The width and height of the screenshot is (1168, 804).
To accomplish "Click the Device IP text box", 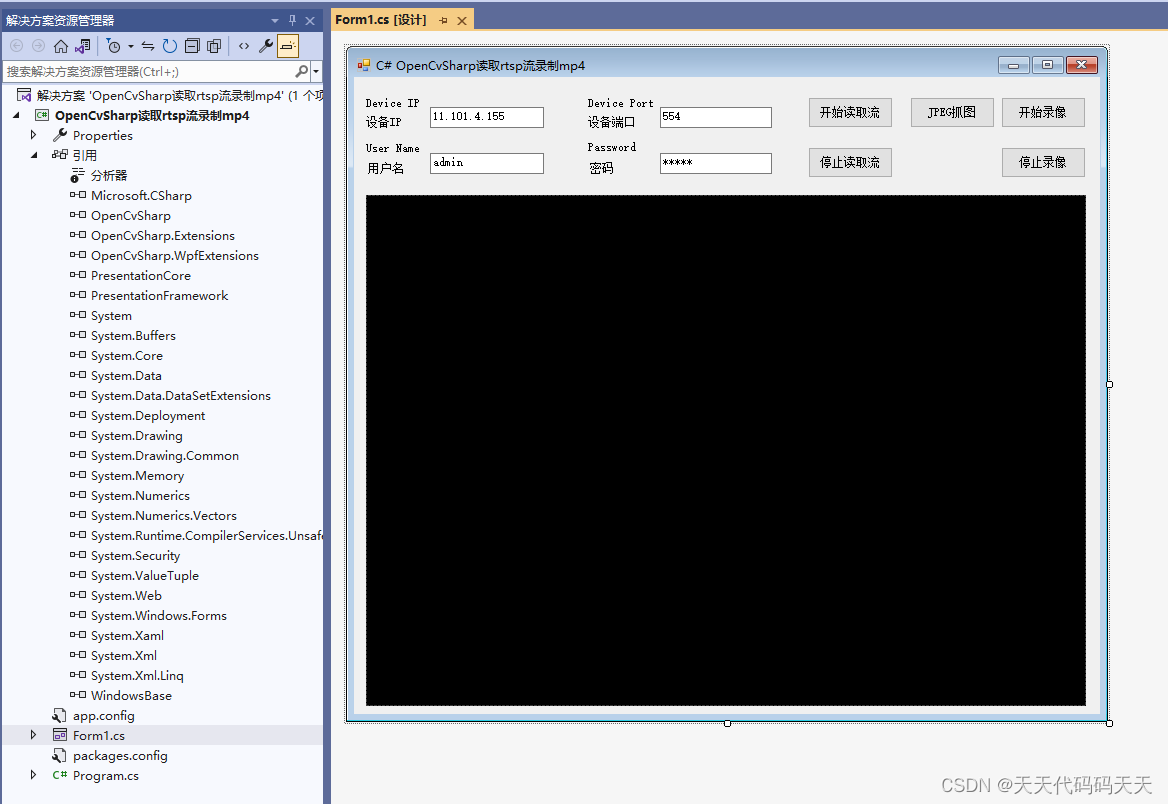I will pos(486,117).
